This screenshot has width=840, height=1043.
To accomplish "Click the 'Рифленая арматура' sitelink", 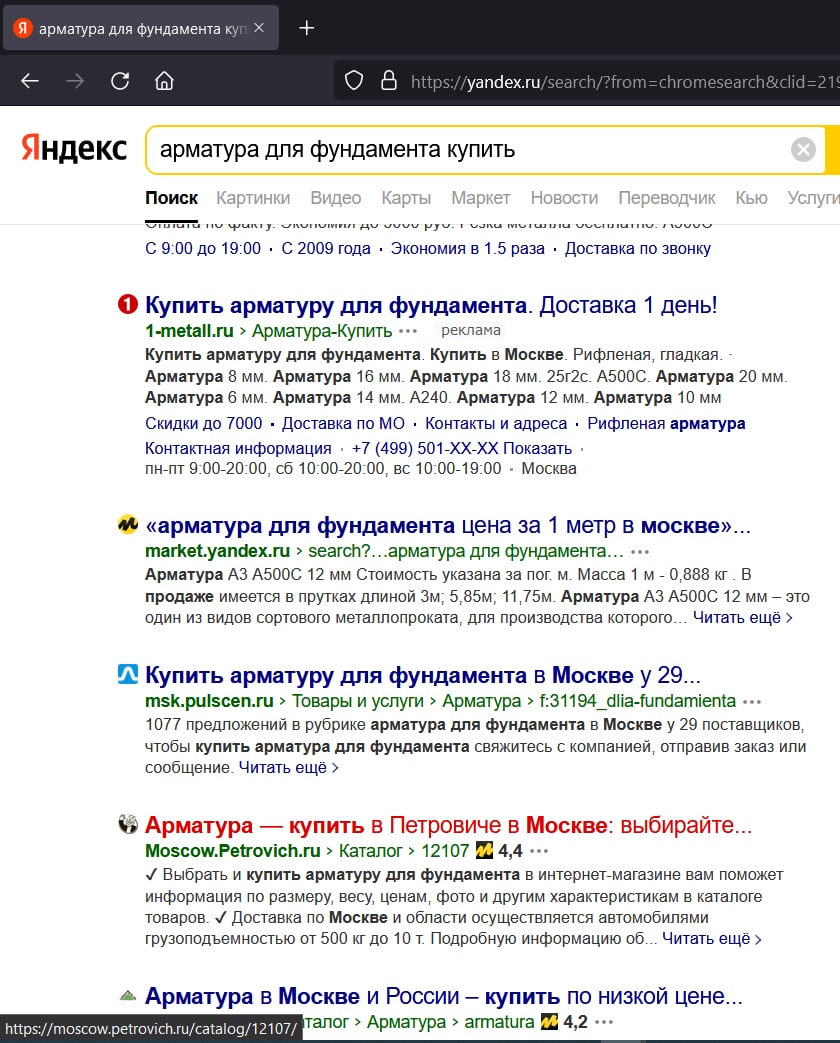I will (x=666, y=424).
